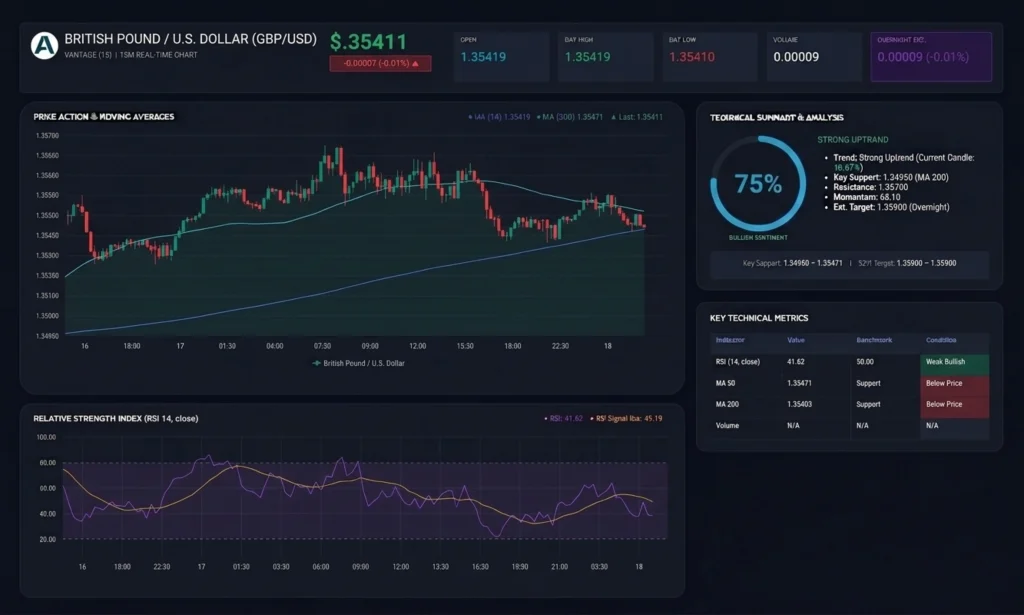Image resolution: width=1024 pixels, height=615 pixels.
Task: Select the Day High price card
Action: 605,57
